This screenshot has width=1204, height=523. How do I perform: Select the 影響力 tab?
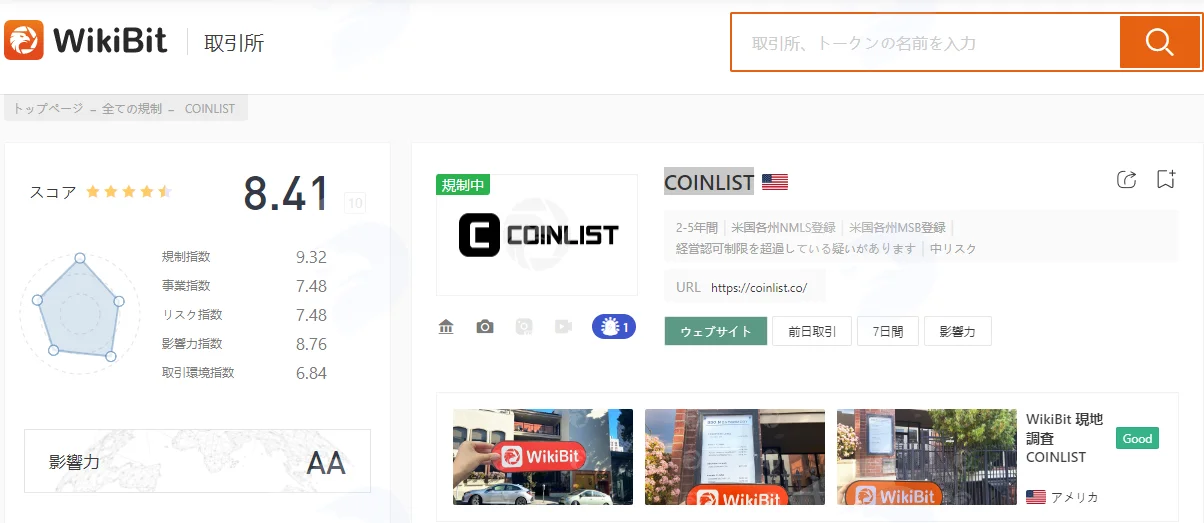[x=958, y=331]
